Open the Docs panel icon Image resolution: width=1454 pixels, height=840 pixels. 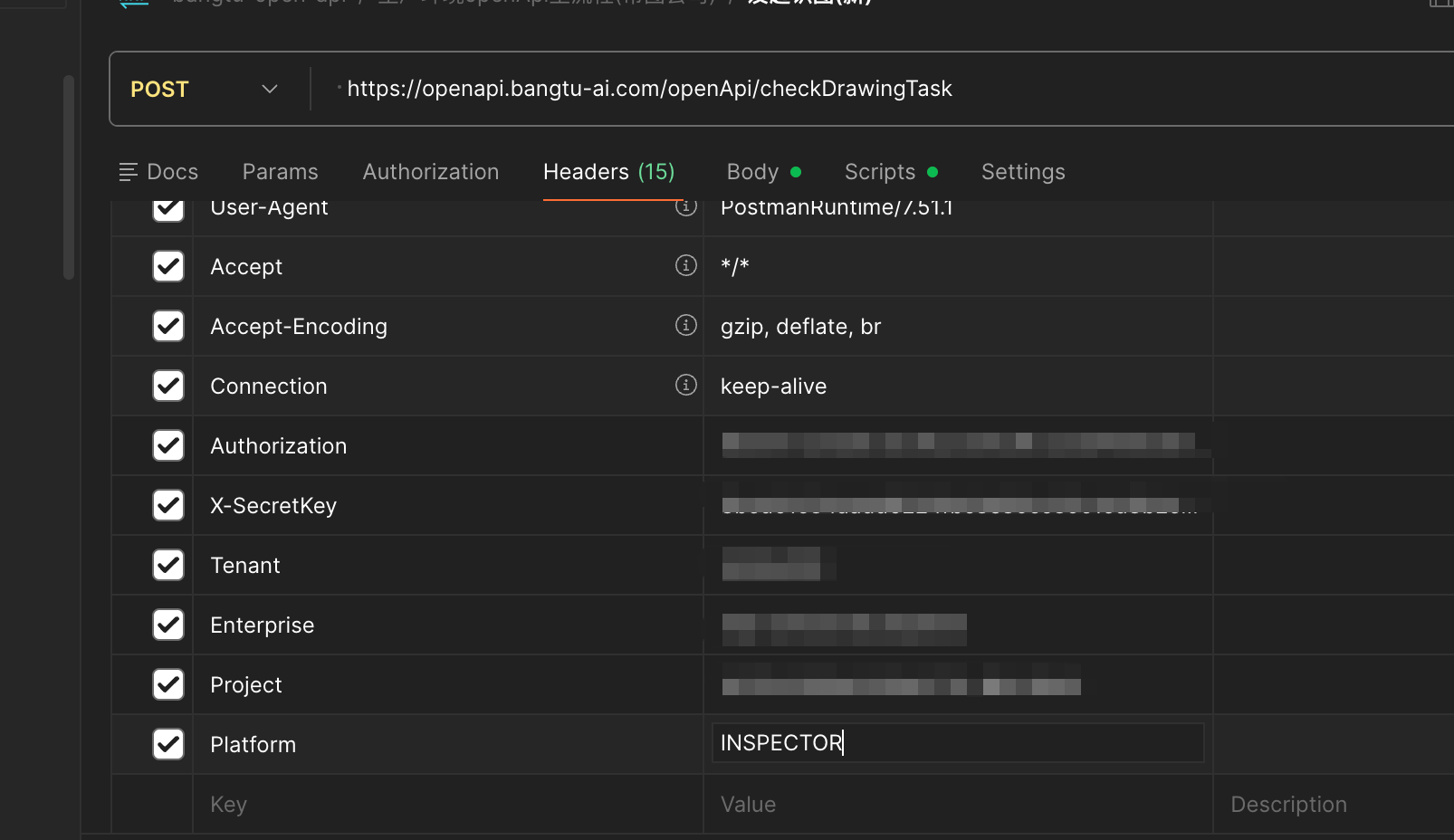click(x=129, y=172)
